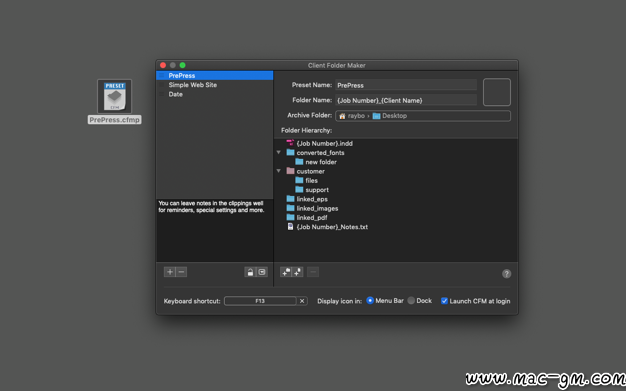Click the Preset Name field
The image size is (626, 391).
[406, 85]
